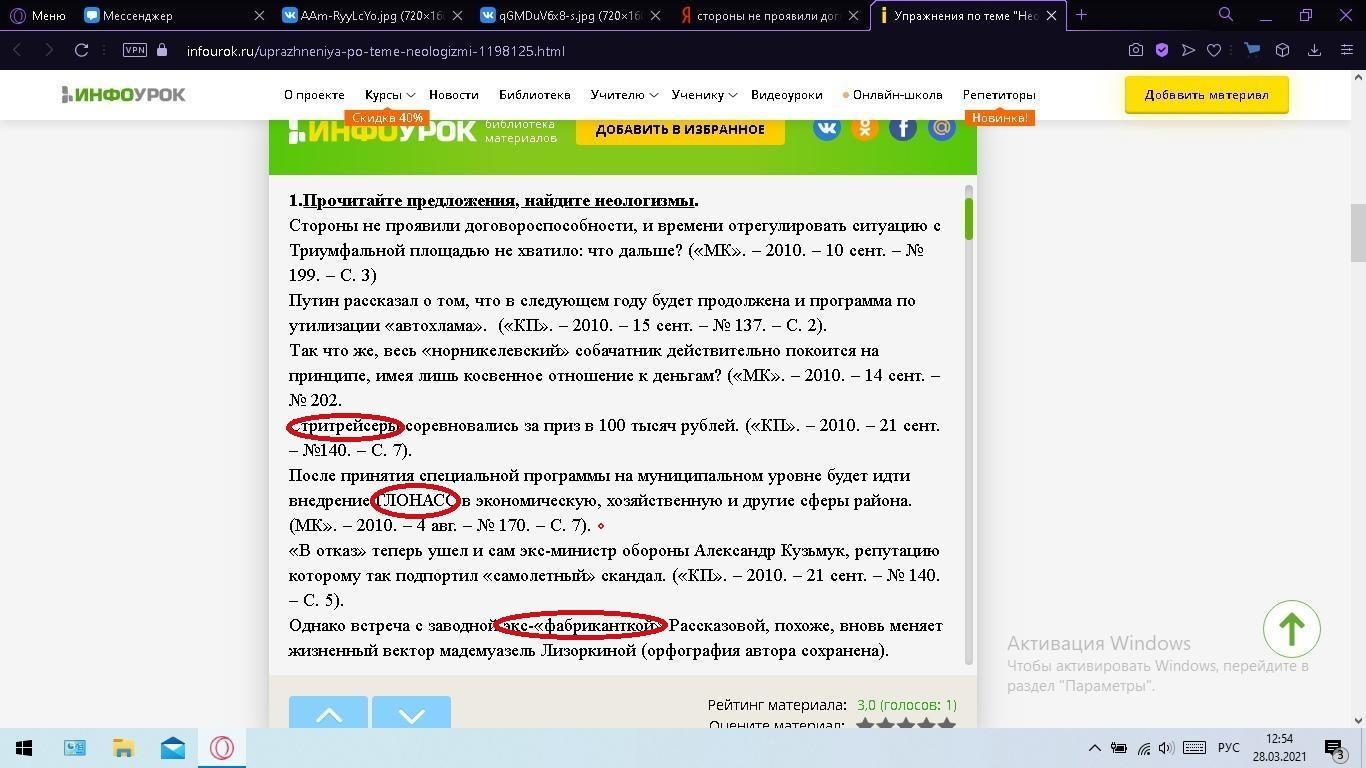This screenshot has width=1366, height=768.
Task: Show hidden system tray icons
Action: [1094, 748]
